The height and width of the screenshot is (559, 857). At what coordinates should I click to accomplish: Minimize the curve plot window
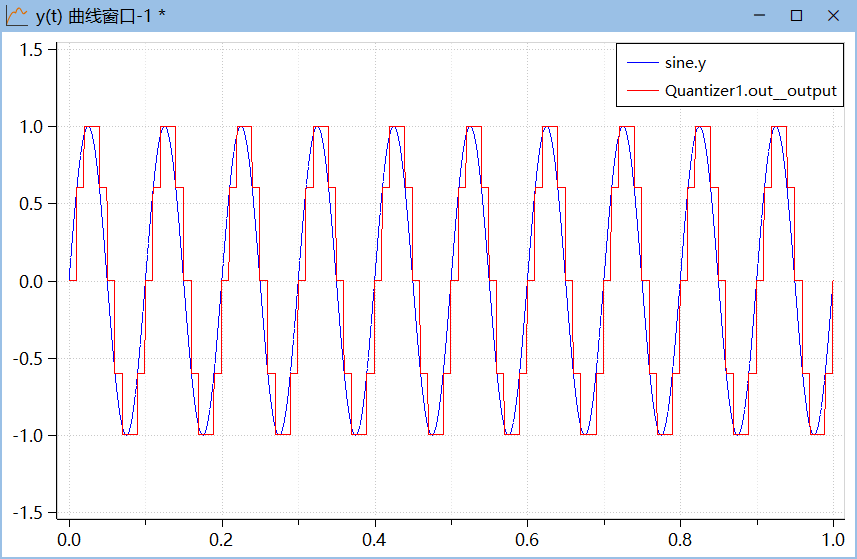(x=760, y=15)
